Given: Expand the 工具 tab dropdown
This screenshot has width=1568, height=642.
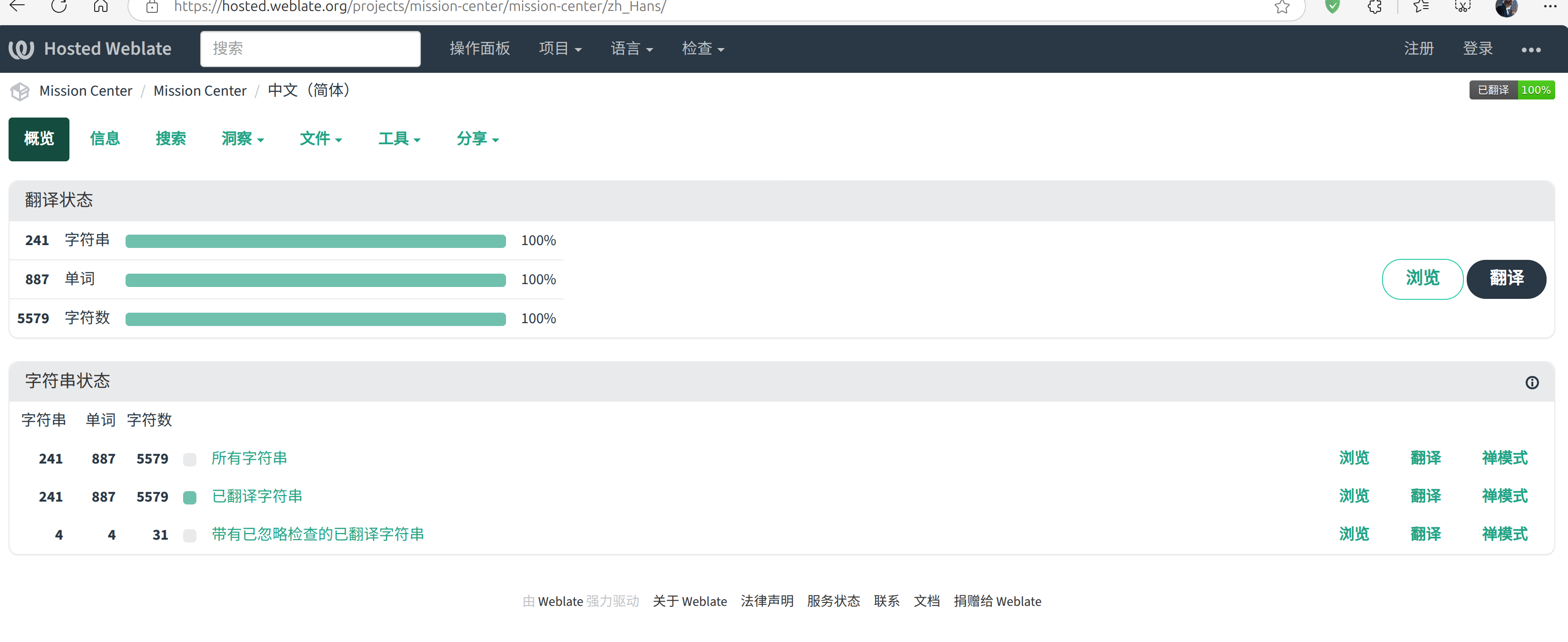Looking at the screenshot, I should (x=399, y=139).
